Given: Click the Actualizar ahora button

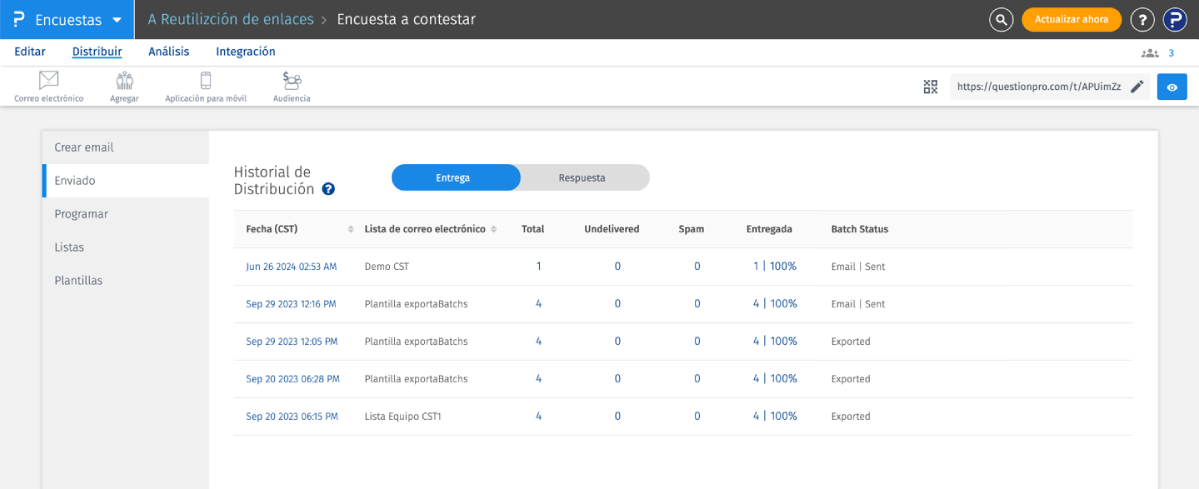Looking at the screenshot, I should click(1071, 20).
